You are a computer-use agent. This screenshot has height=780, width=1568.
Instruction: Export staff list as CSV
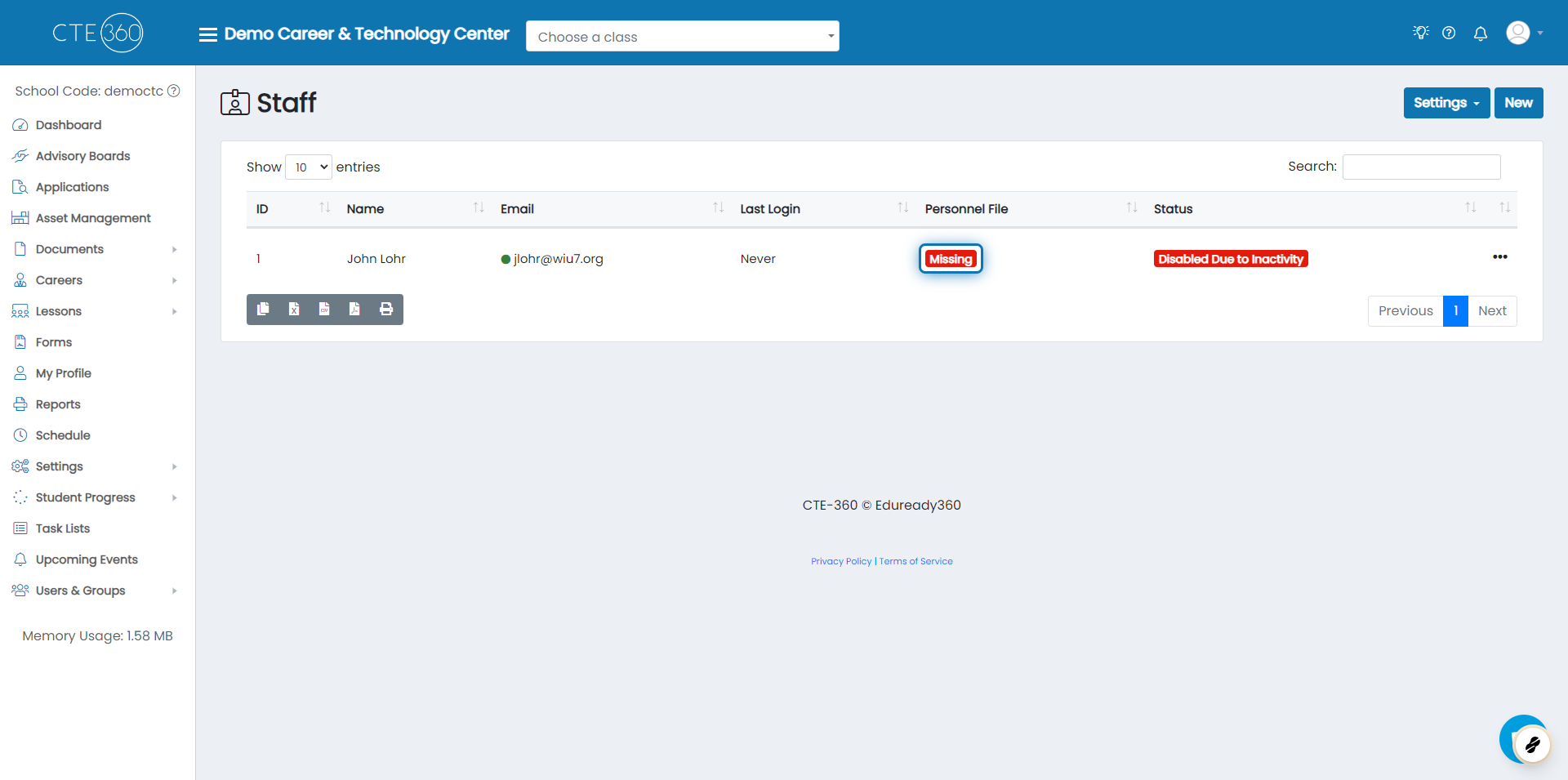[x=324, y=309]
